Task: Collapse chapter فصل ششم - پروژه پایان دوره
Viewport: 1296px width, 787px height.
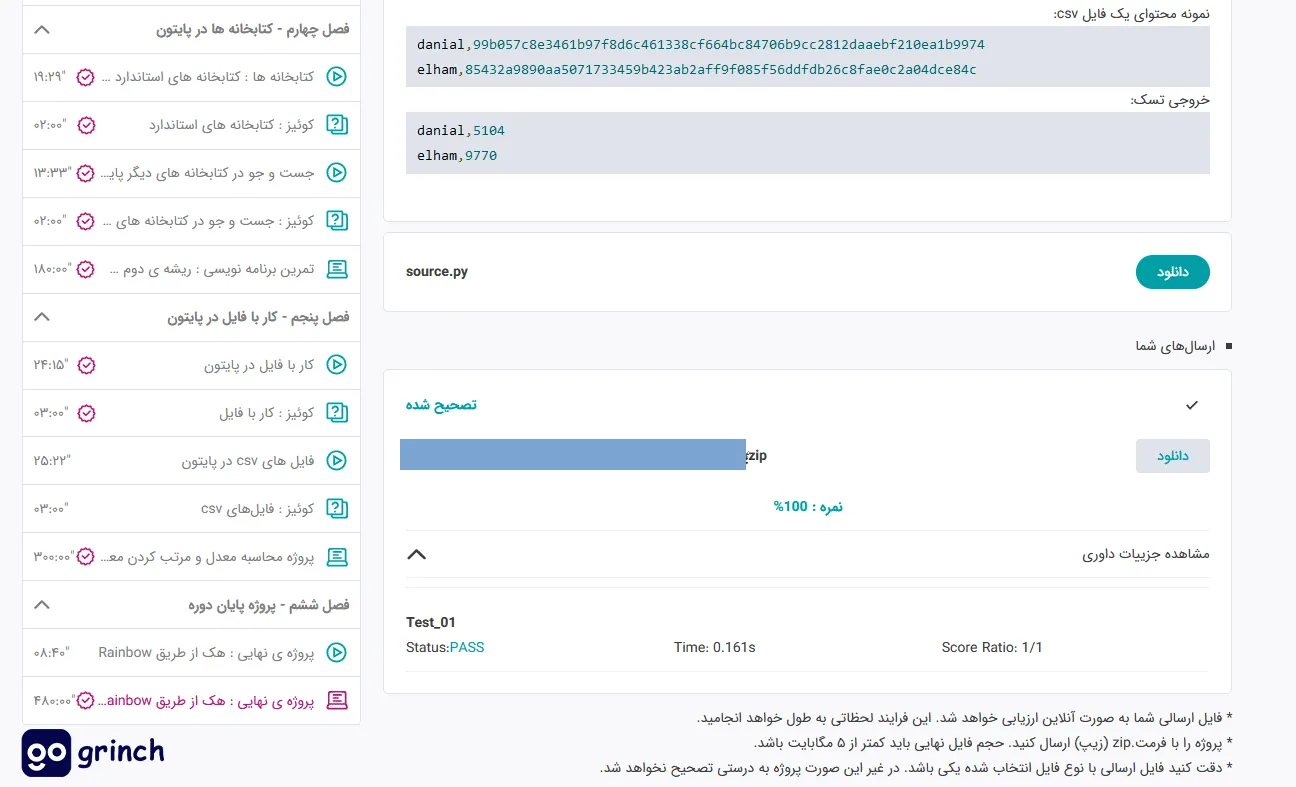Action: (42, 605)
